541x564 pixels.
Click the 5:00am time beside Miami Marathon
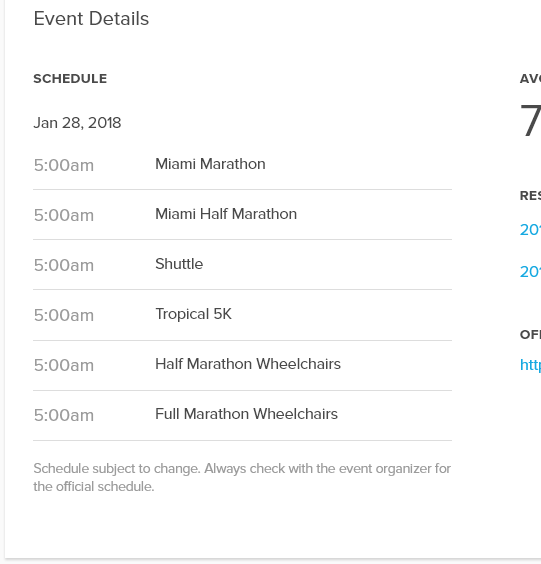(x=64, y=165)
